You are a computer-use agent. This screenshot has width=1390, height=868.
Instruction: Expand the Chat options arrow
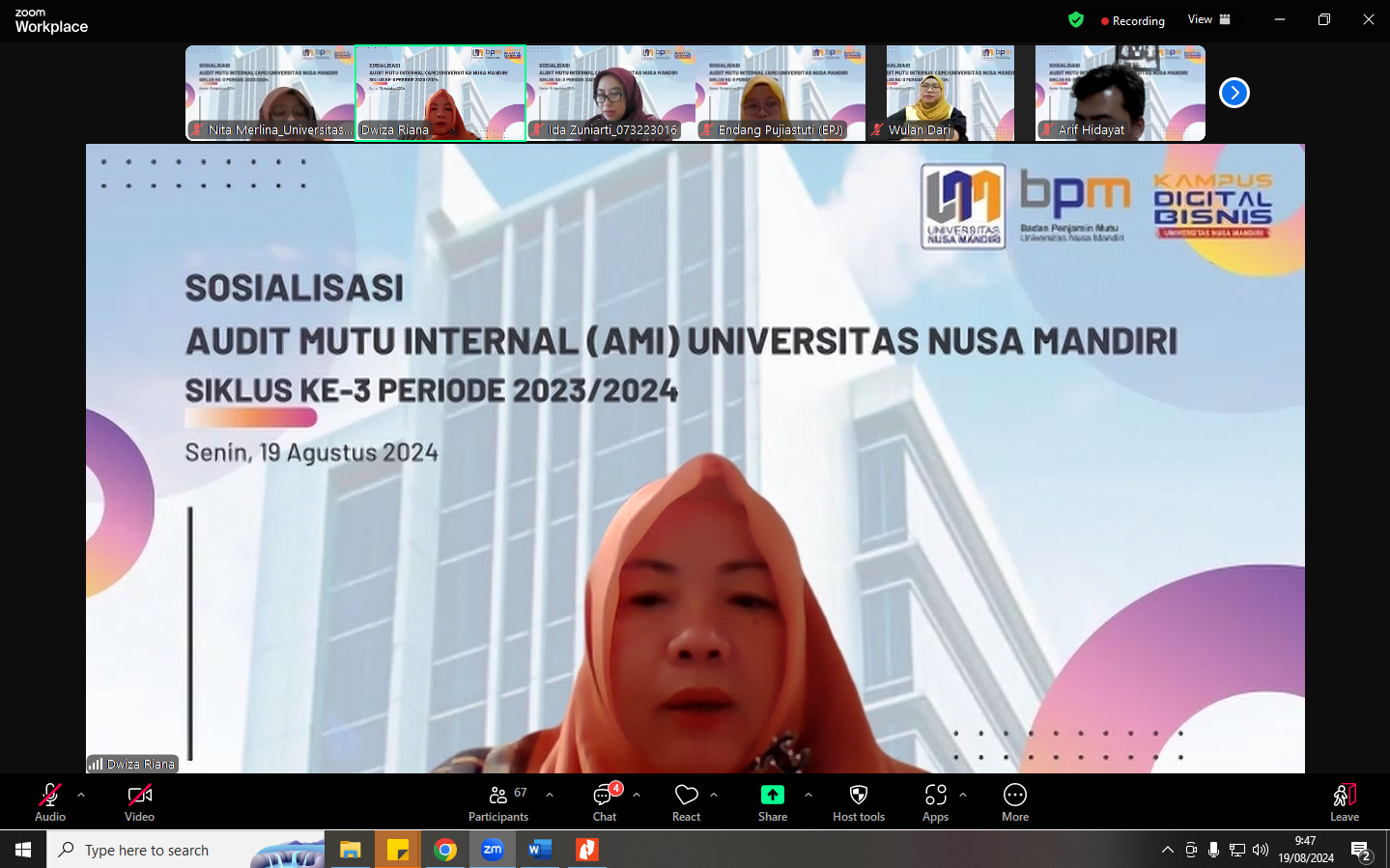click(637, 795)
